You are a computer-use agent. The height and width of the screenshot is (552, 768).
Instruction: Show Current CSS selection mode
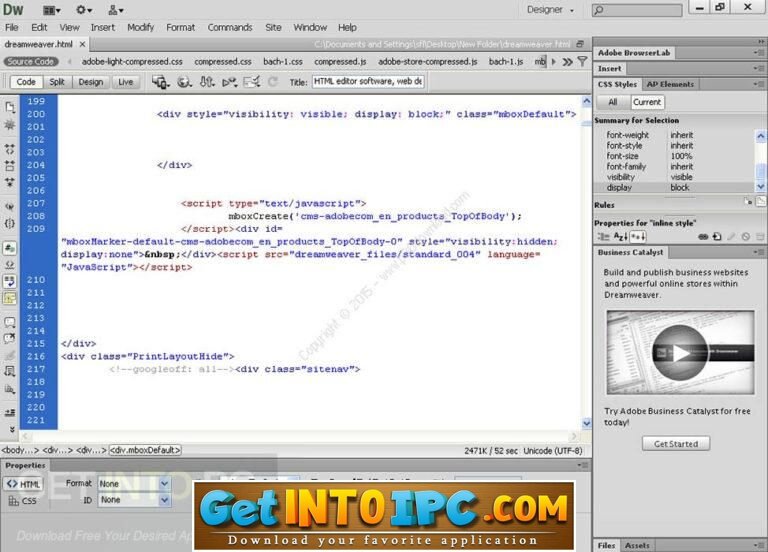click(x=647, y=102)
